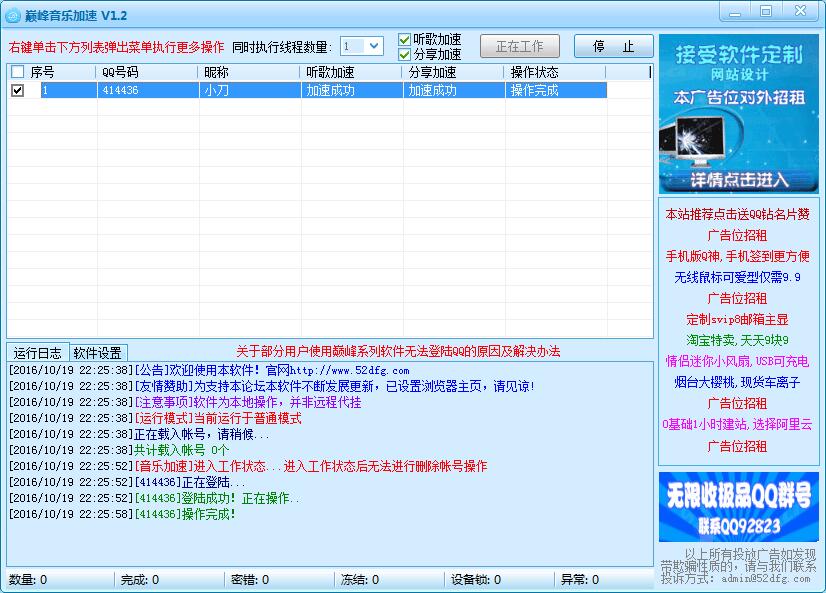826x593 pixels.
Task: Switch to the 运行日志 tab
Action: point(38,353)
